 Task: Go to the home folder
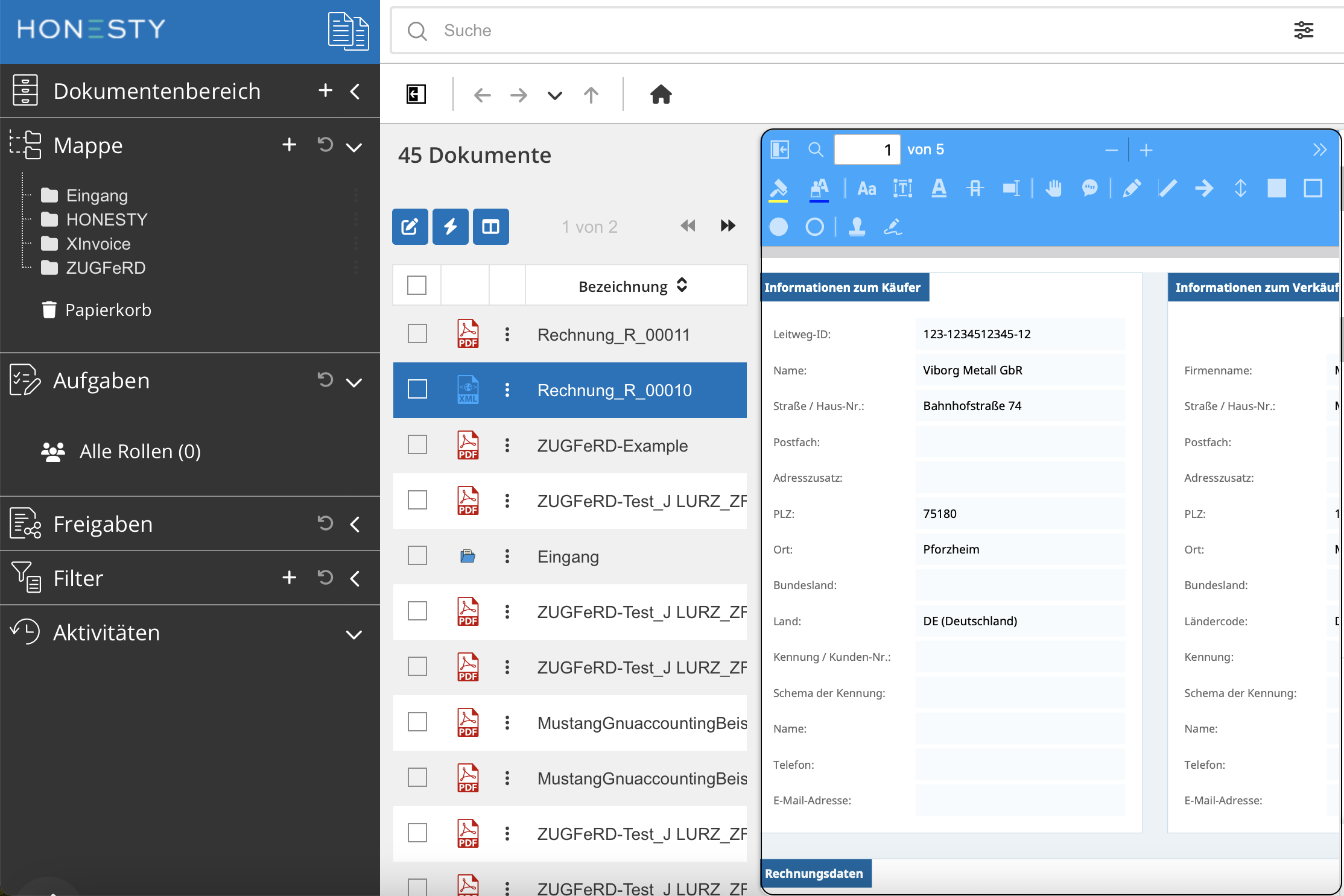coord(661,95)
